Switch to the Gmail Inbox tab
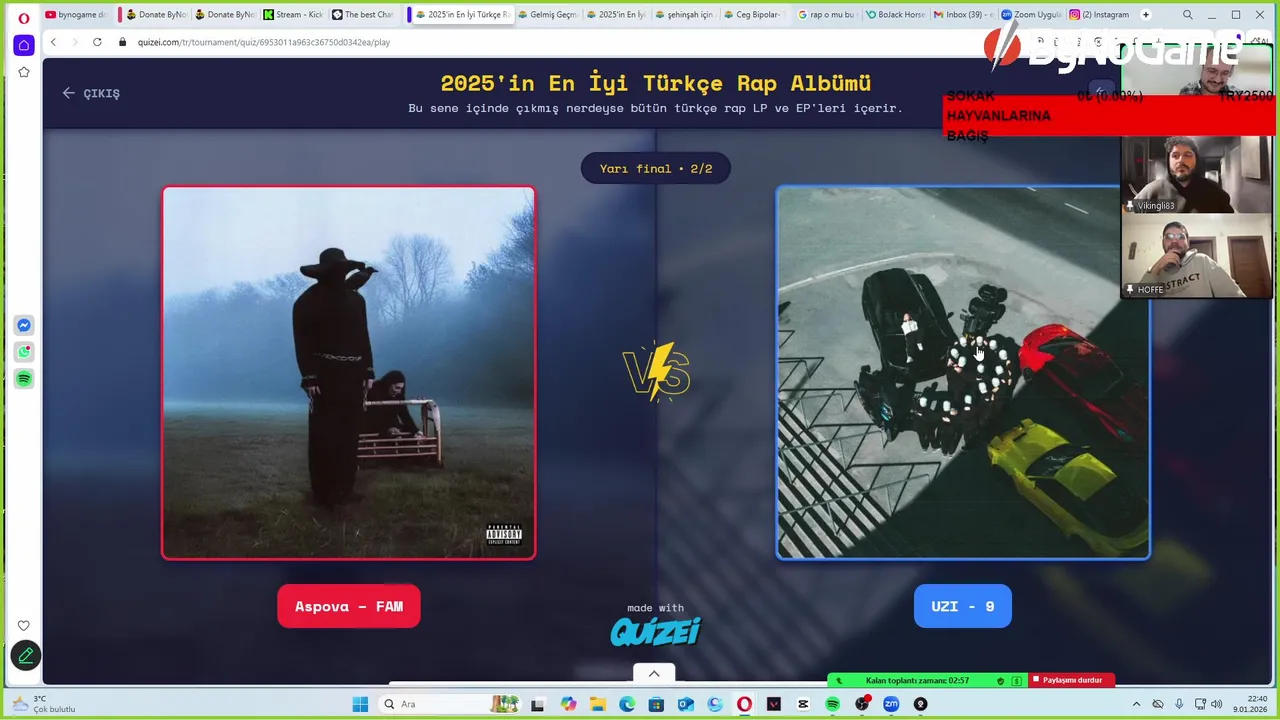1280x720 pixels. [x=964, y=15]
